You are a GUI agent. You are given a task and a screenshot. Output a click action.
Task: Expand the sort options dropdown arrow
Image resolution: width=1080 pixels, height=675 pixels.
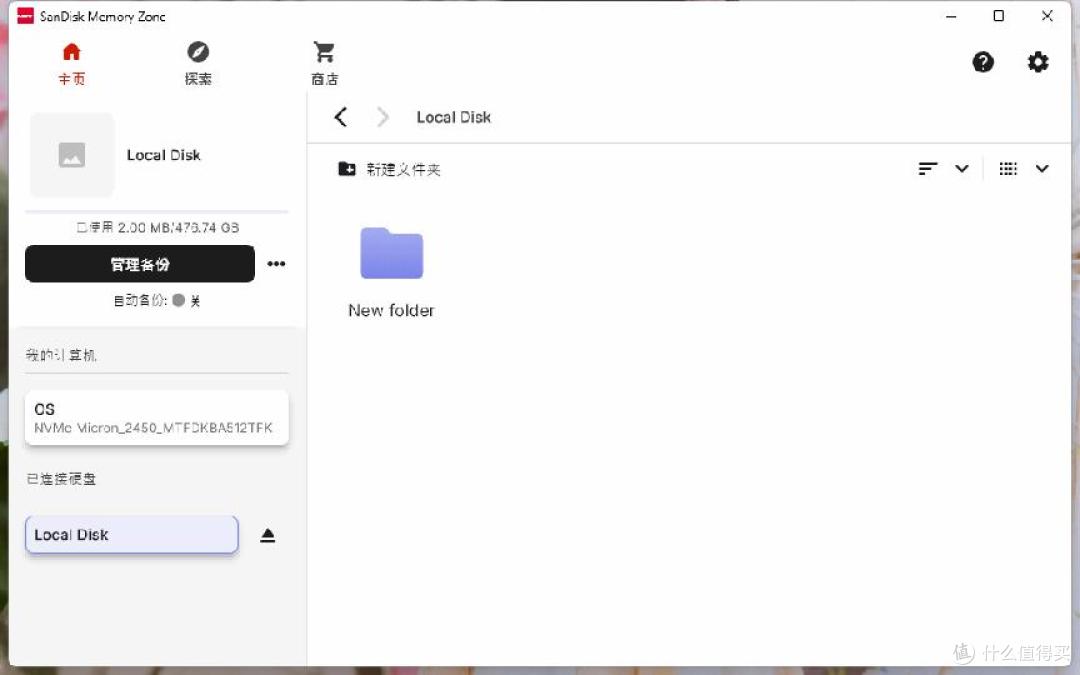pyautogui.click(x=962, y=169)
